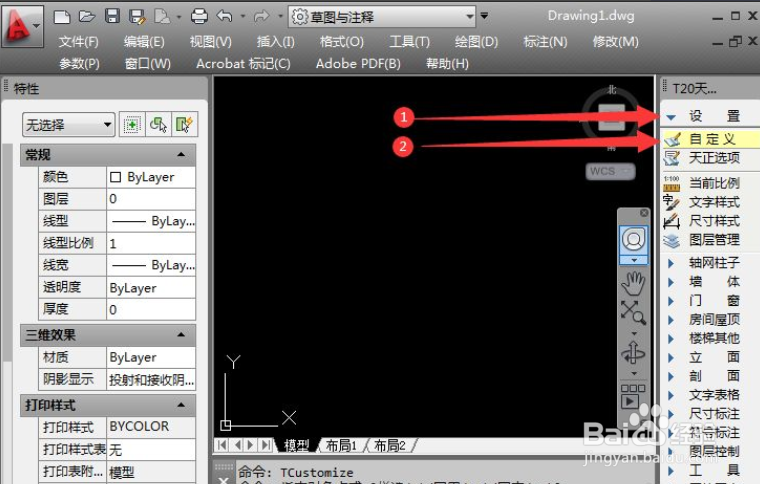Screen dimensions: 760x484
Task: Click the jump-to-first-tab arrow button
Action: coord(222,445)
